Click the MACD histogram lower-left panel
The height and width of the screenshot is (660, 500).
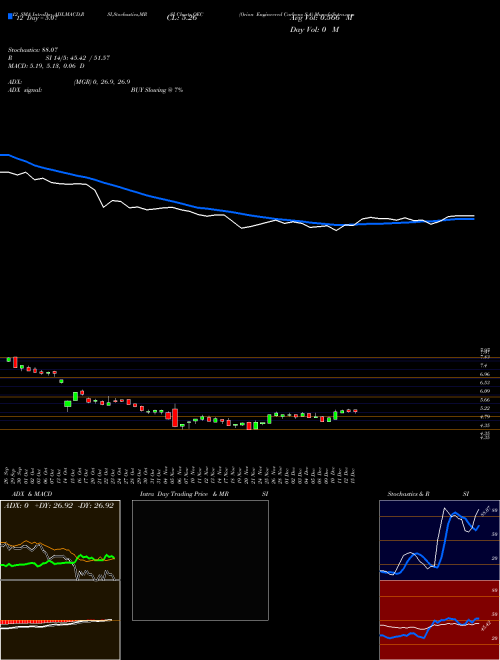coord(60,620)
